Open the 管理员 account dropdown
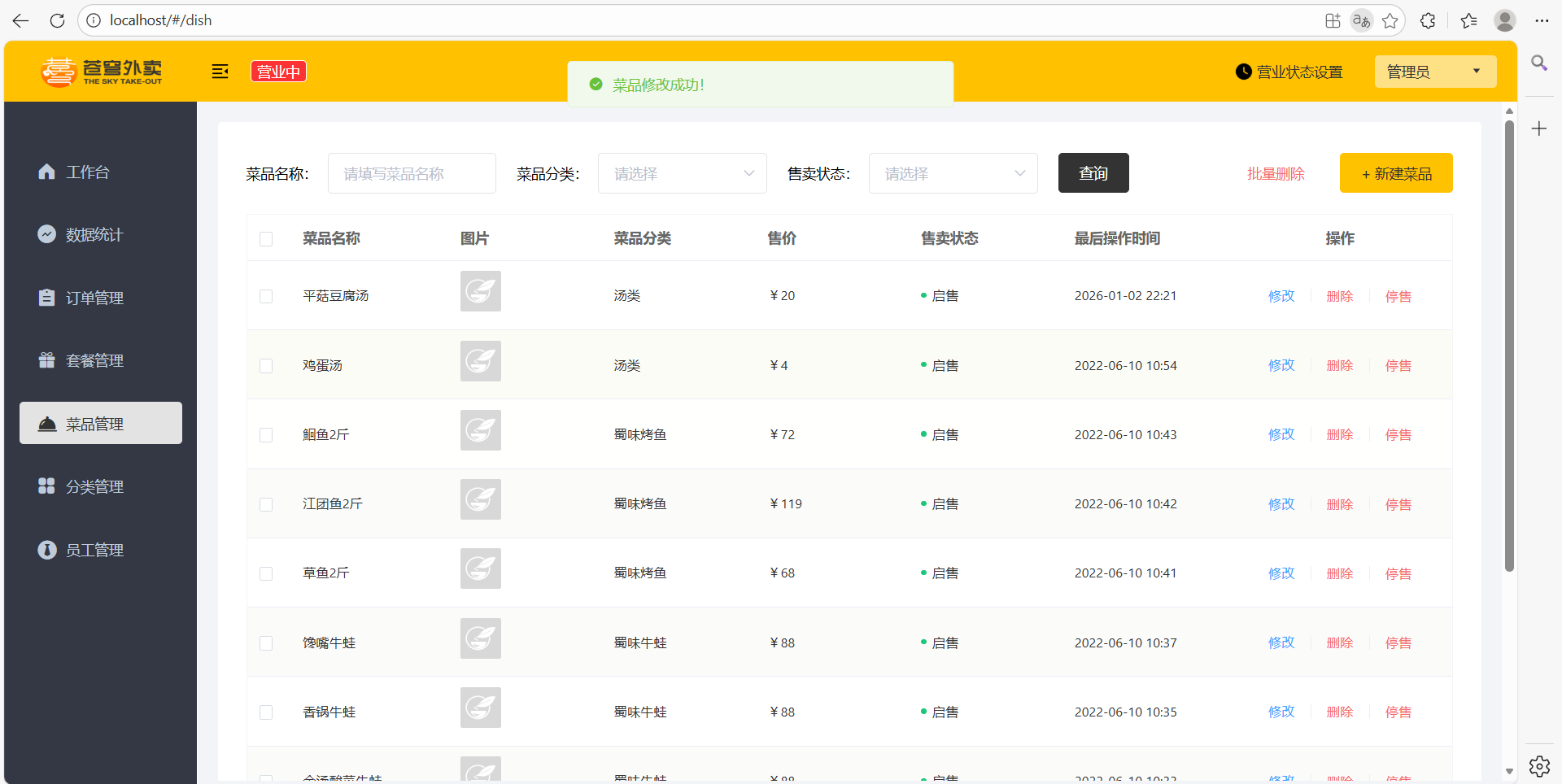The image size is (1562, 784). tap(1435, 72)
